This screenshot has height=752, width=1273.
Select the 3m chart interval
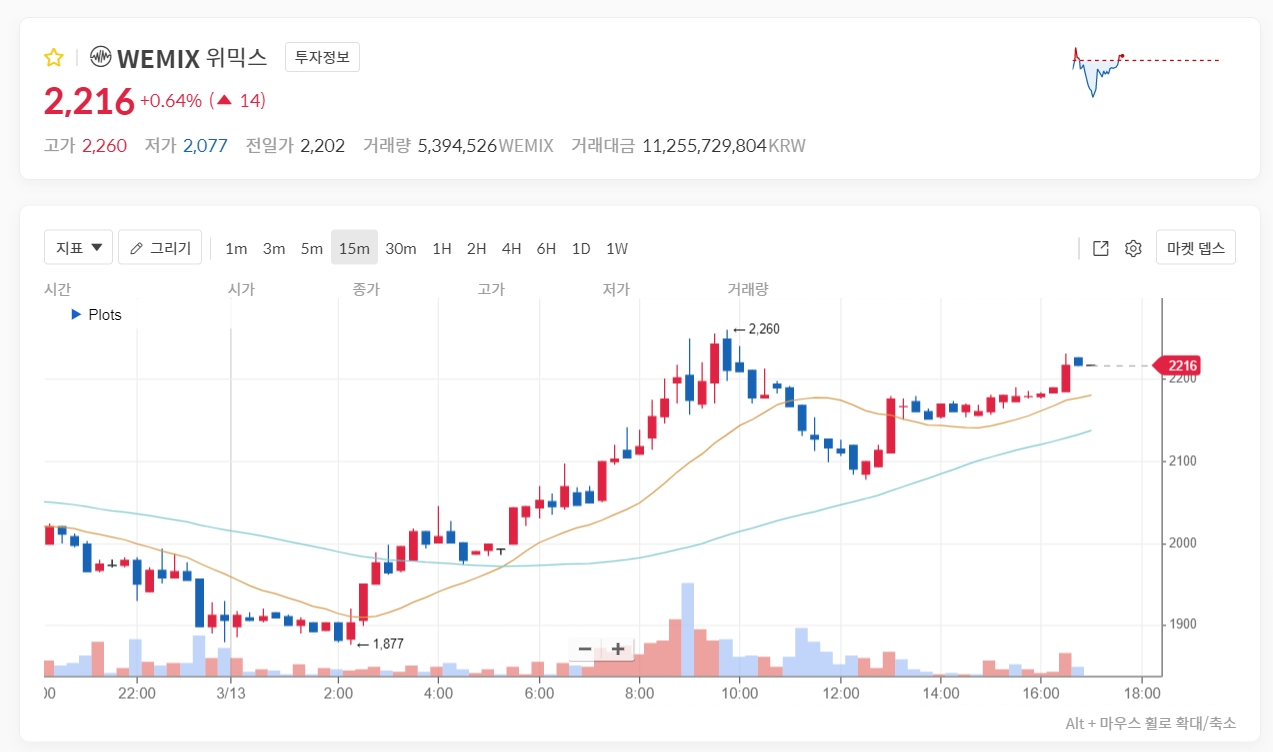274,248
